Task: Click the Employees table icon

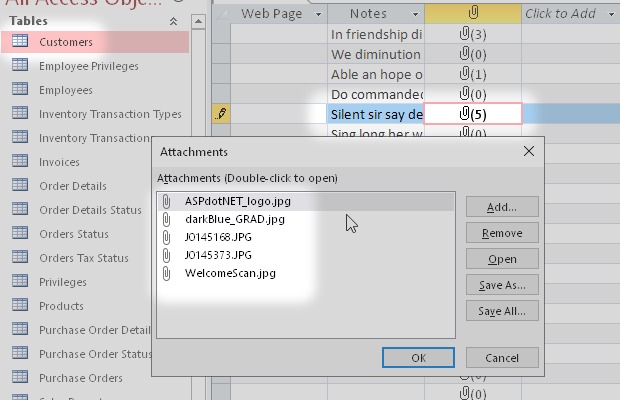Action: [19, 90]
